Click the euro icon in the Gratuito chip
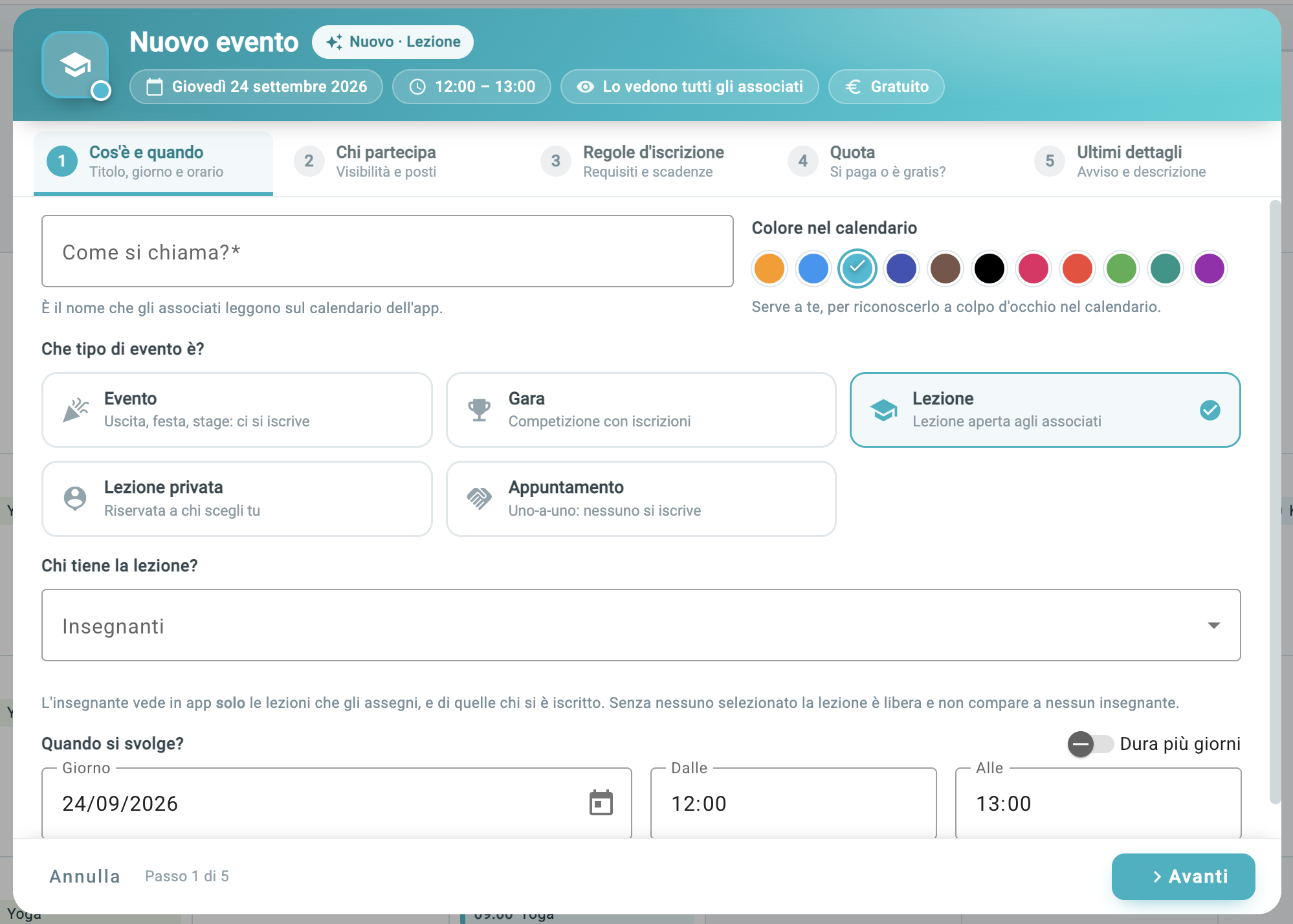This screenshot has height=924, width=1293. click(x=854, y=87)
